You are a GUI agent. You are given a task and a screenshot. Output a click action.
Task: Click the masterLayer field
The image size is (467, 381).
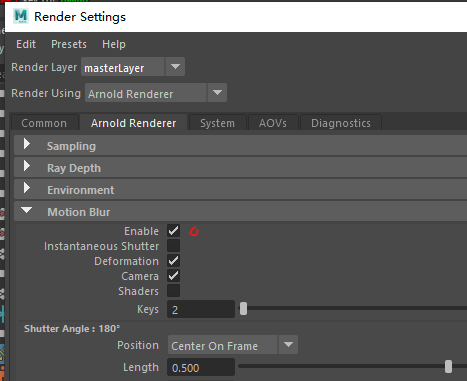(123, 67)
